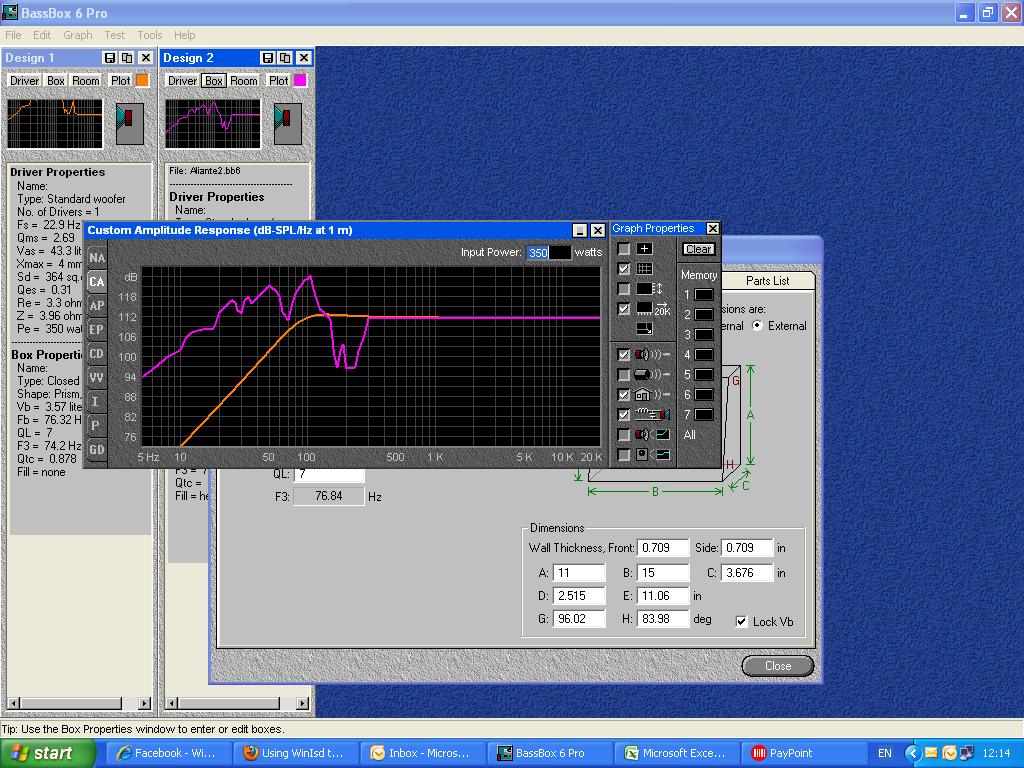Click the speaker driver sound-wave icon
1024x768 pixels.
652,355
